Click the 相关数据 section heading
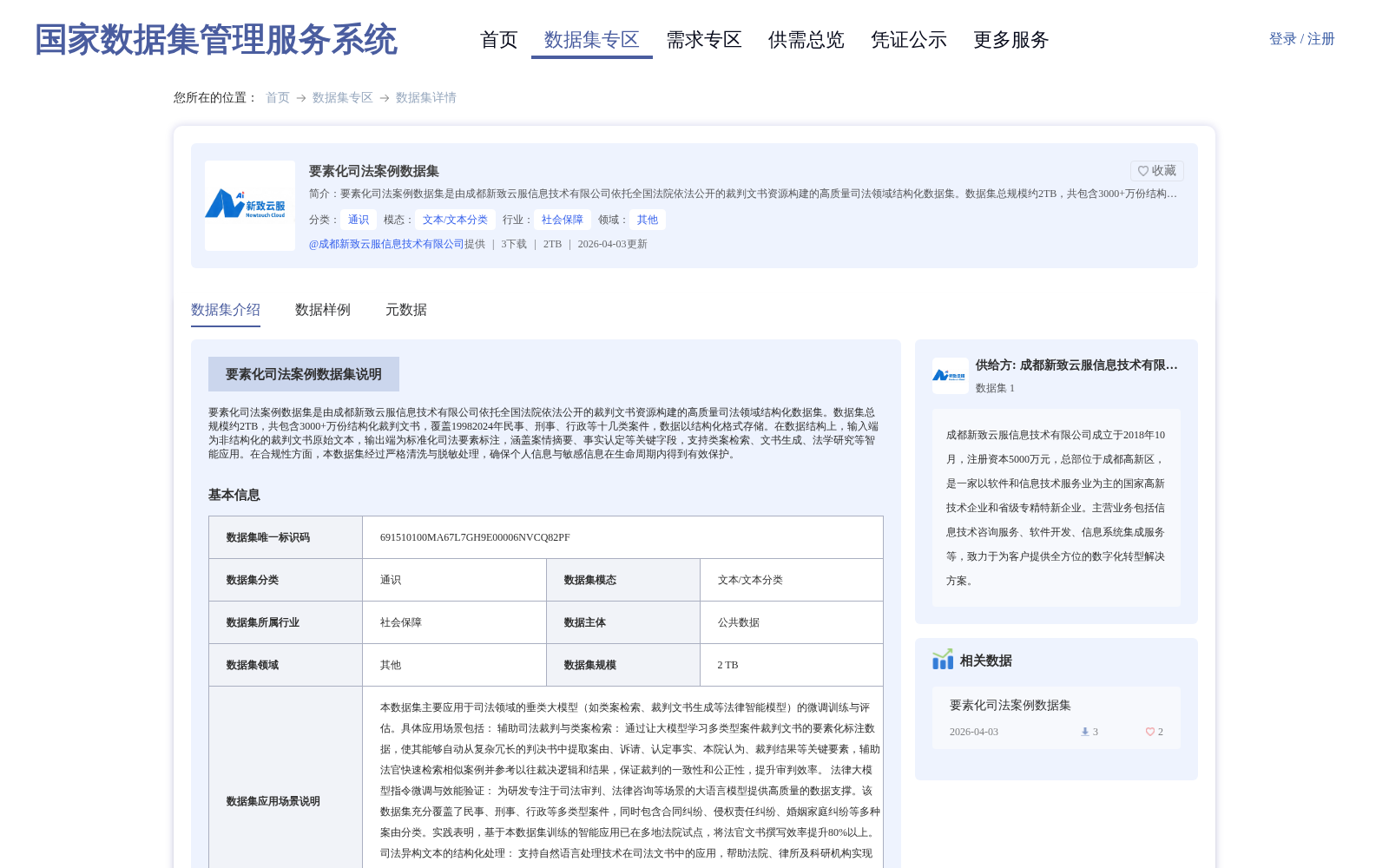The width and height of the screenshot is (1389, 868). 986,661
